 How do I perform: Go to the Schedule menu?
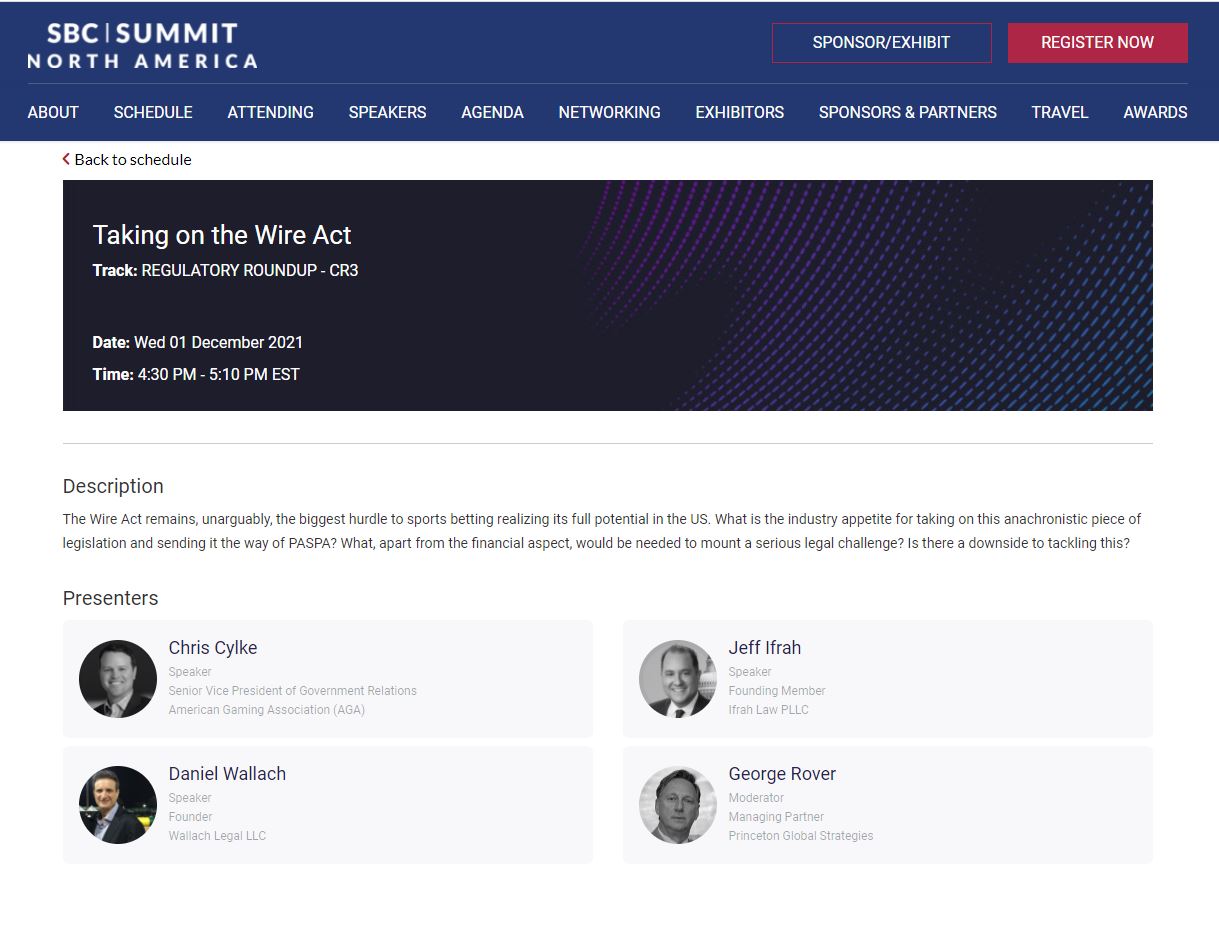[153, 112]
